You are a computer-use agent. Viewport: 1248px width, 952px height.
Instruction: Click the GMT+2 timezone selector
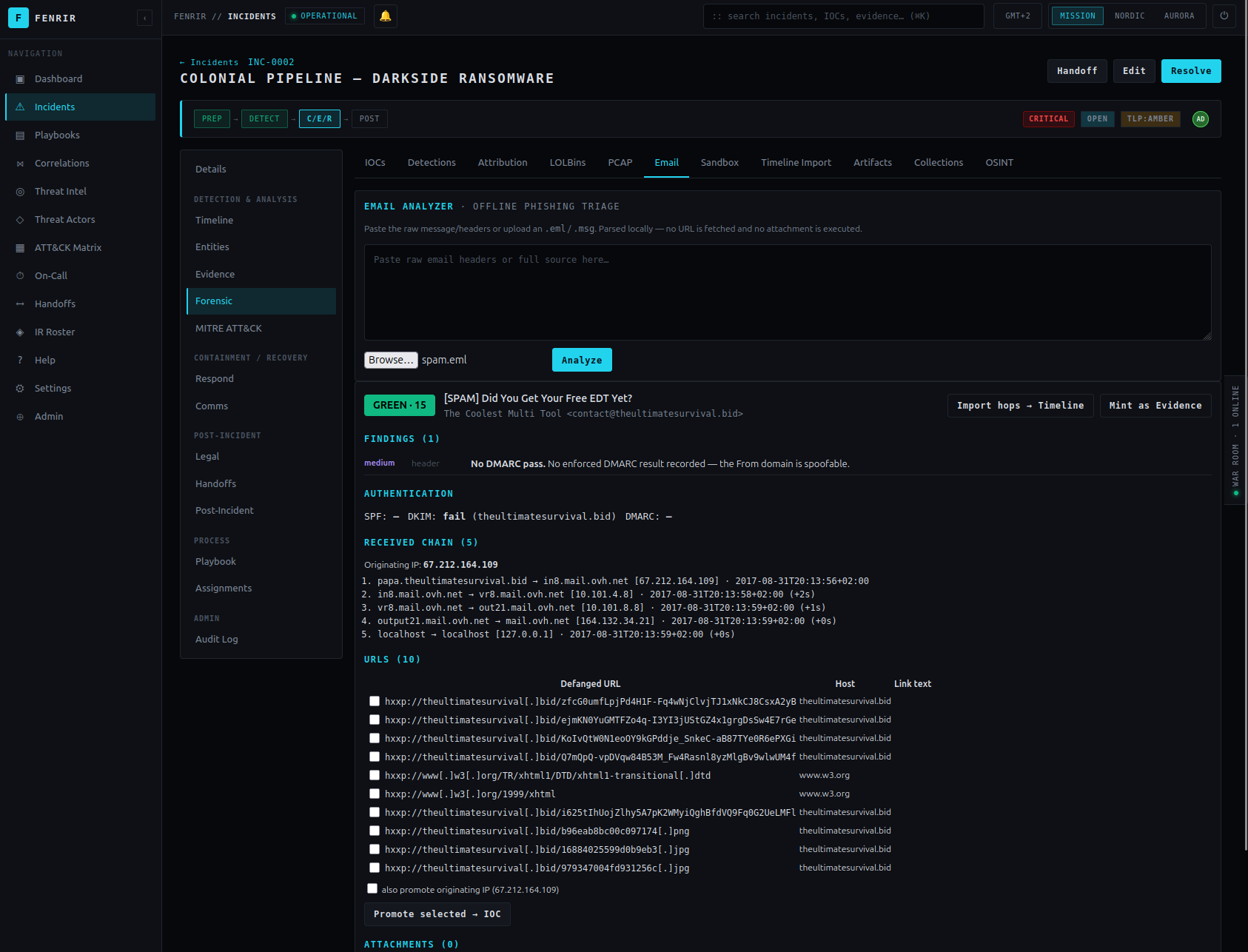1017,16
